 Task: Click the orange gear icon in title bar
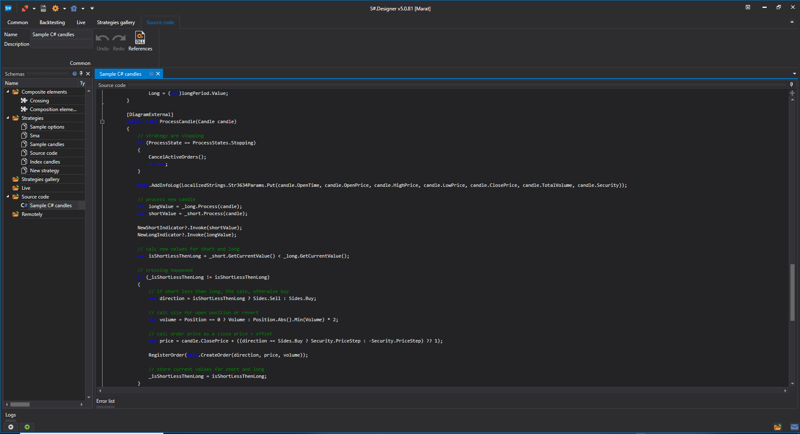pos(56,8)
